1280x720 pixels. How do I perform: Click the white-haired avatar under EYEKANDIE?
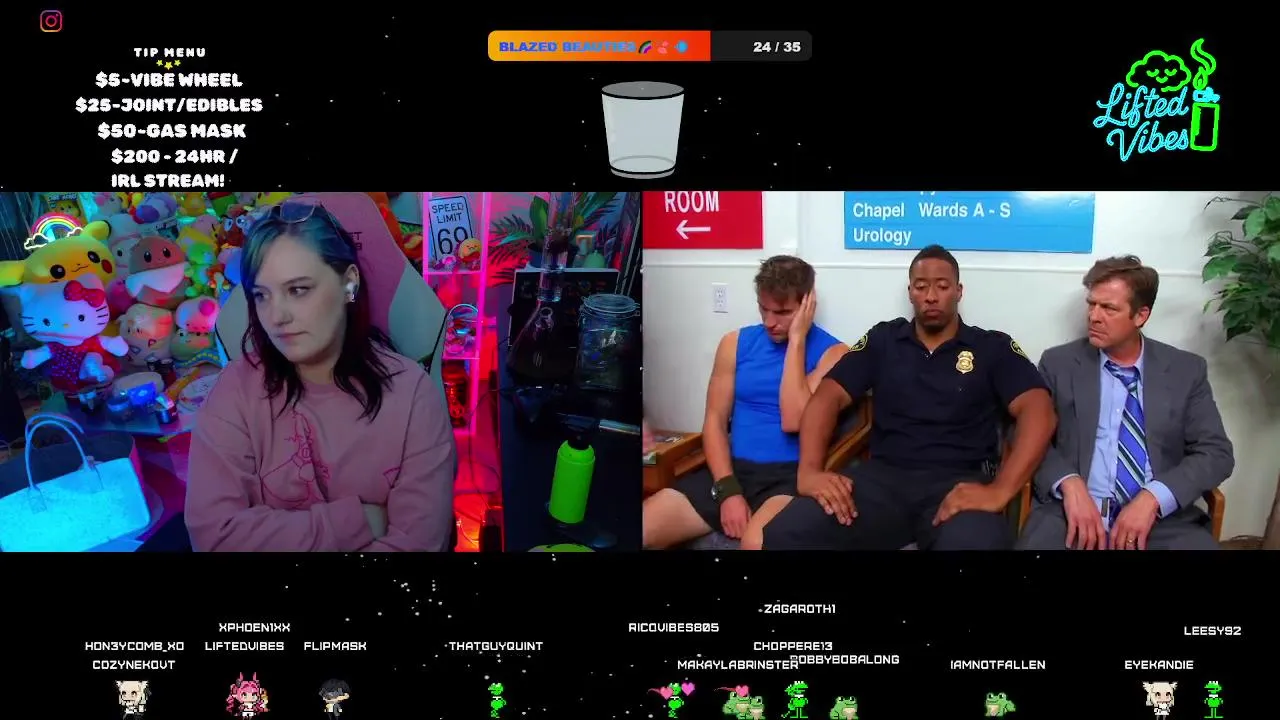pos(1160,698)
